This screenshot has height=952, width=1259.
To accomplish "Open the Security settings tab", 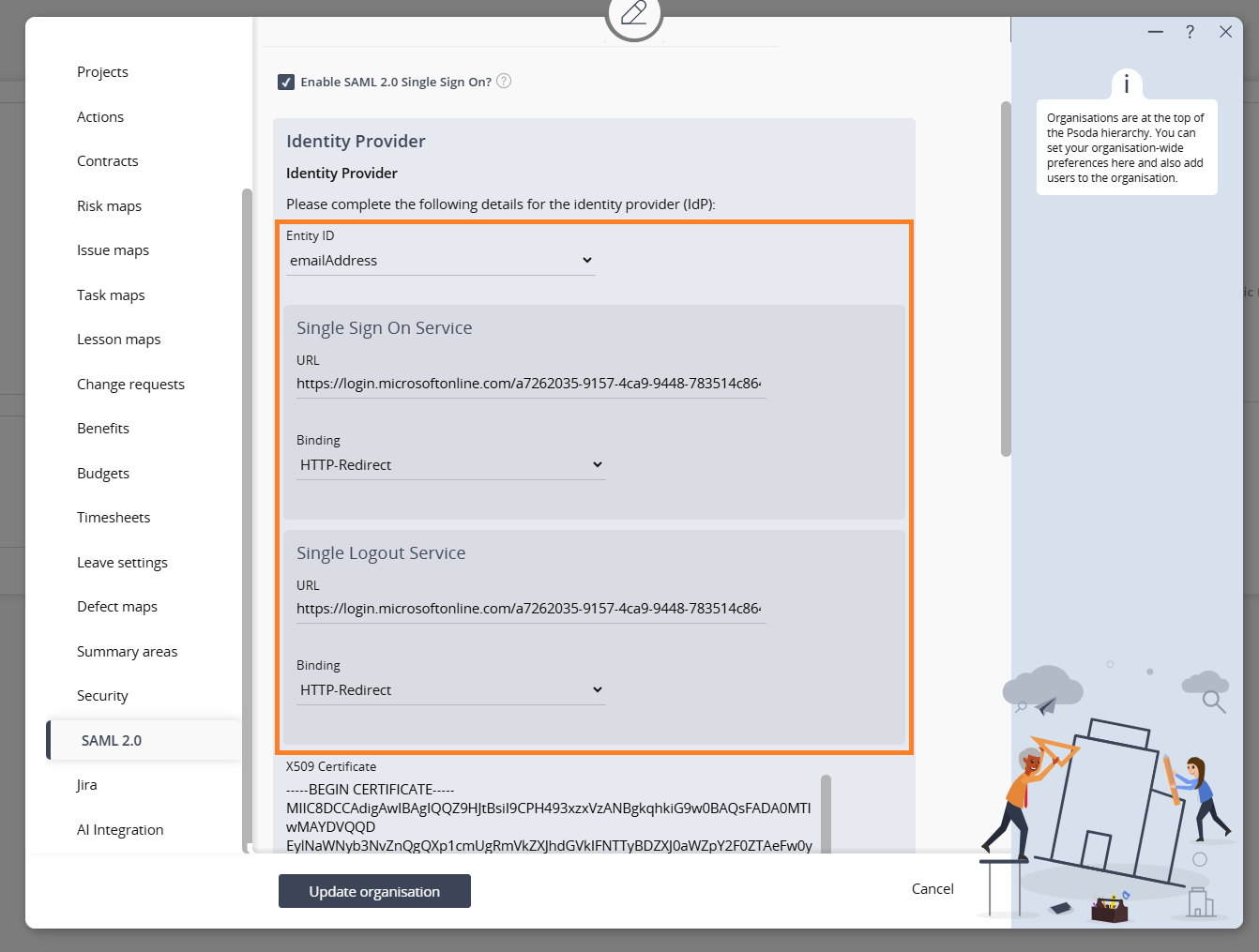I will (x=102, y=696).
